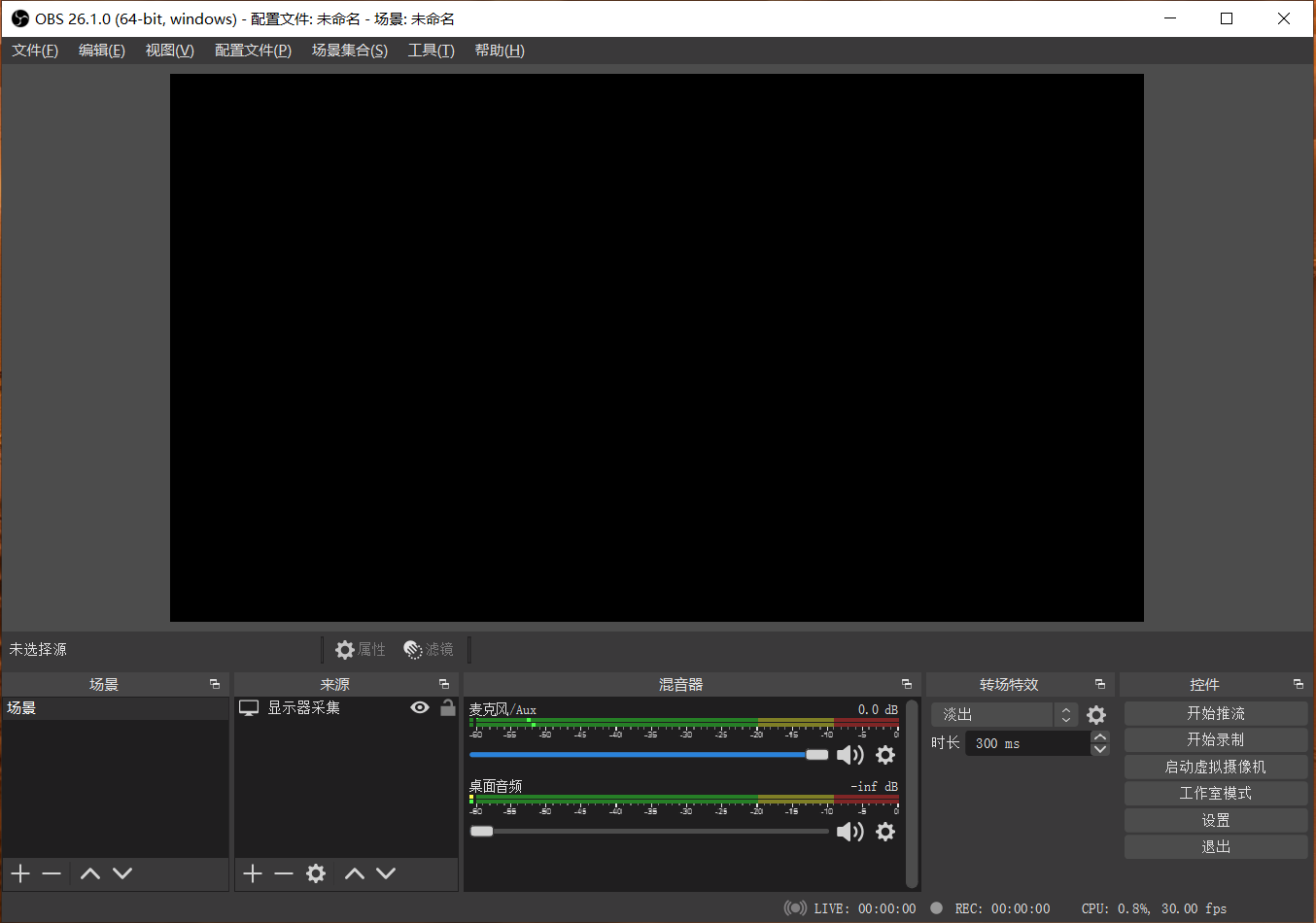Click CPU: 0.8%, 30.00 fps status
This screenshot has height=923, width=1316.
[x=1154, y=908]
